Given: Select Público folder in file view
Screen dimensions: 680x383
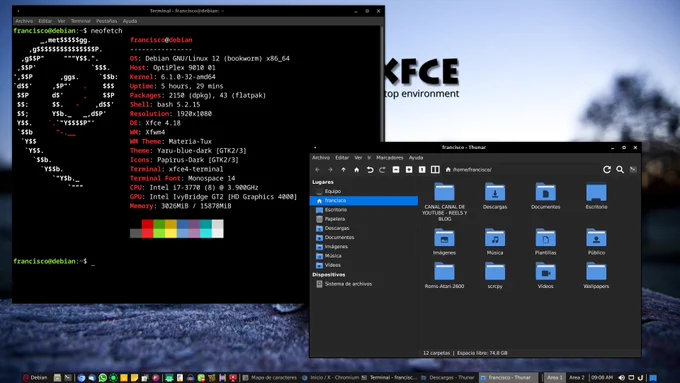Looking at the screenshot, I should click(596, 238).
